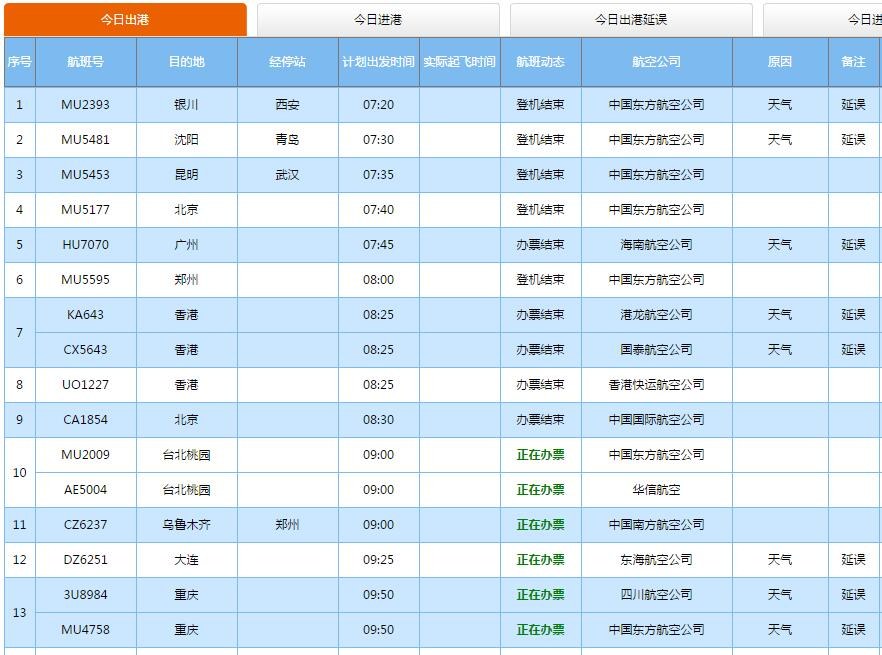The image size is (882, 655).
Task: Select flight number MU4758
Action: (x=86, y=630)
